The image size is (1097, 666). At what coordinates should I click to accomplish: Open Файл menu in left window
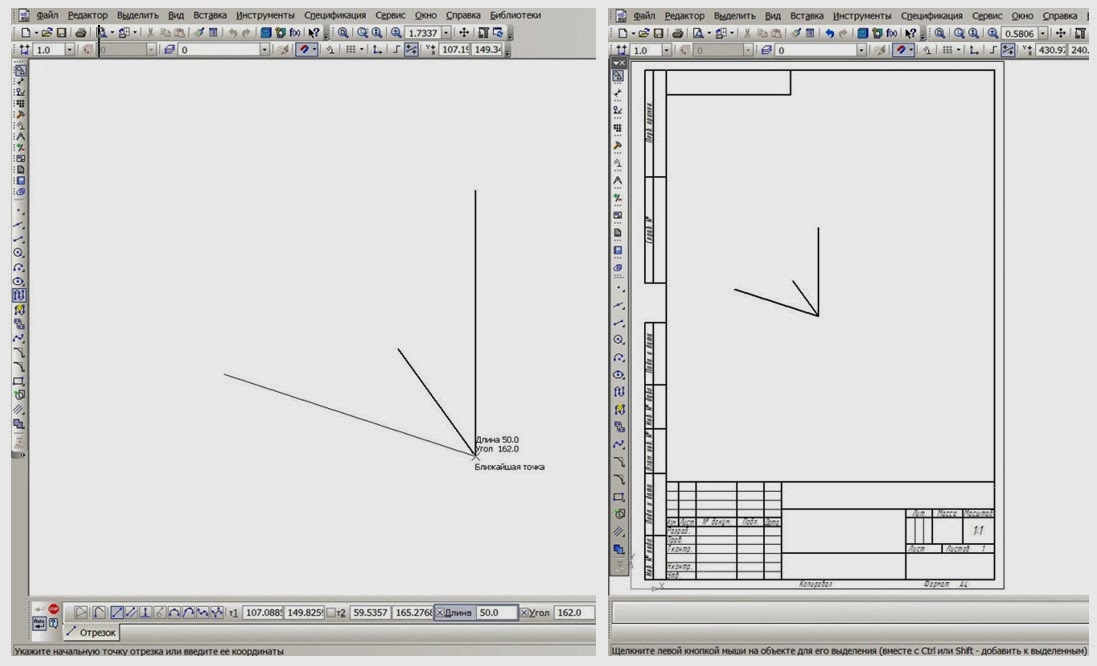point(48,15)
